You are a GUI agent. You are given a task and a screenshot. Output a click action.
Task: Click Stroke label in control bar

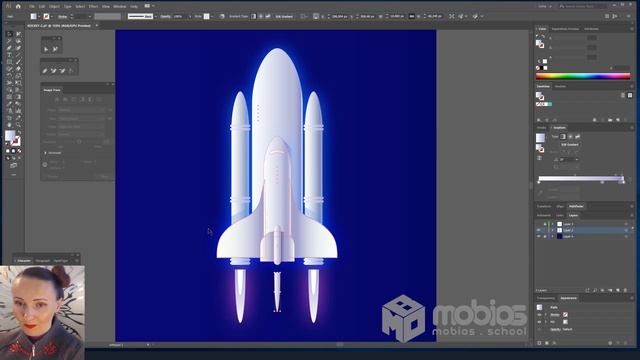click(62, 16)
